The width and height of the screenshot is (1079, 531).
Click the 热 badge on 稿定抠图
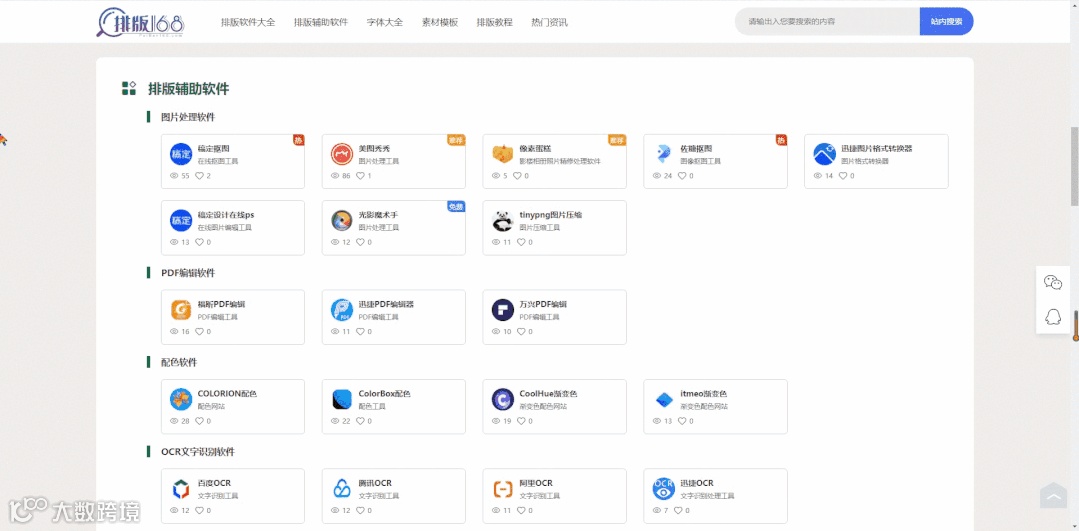[299, 140]
